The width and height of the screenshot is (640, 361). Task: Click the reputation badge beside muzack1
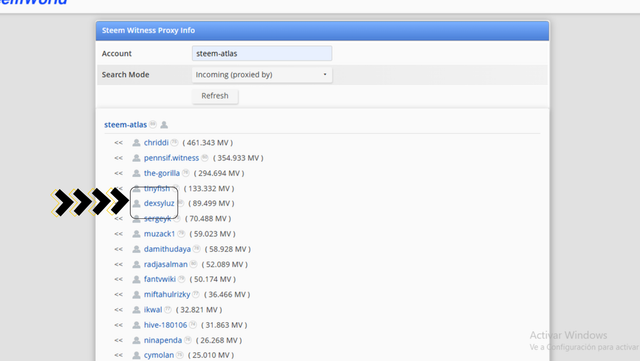(x=181, y=233)
